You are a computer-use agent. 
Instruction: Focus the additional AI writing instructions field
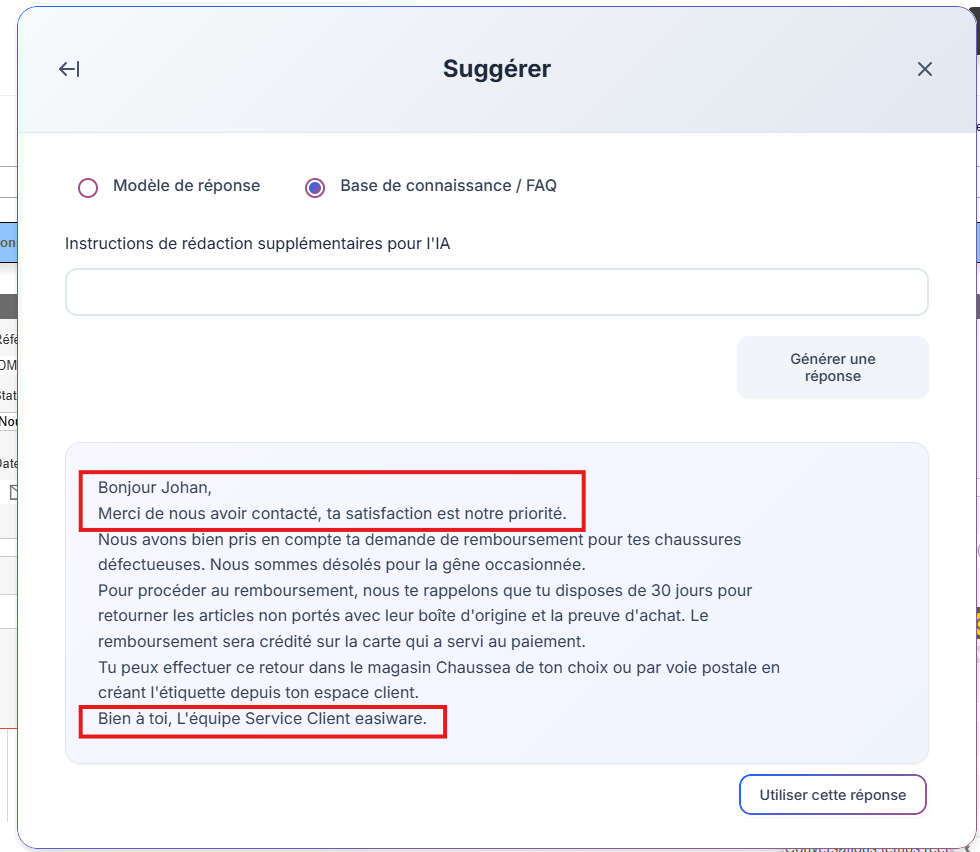click(496, 292)
